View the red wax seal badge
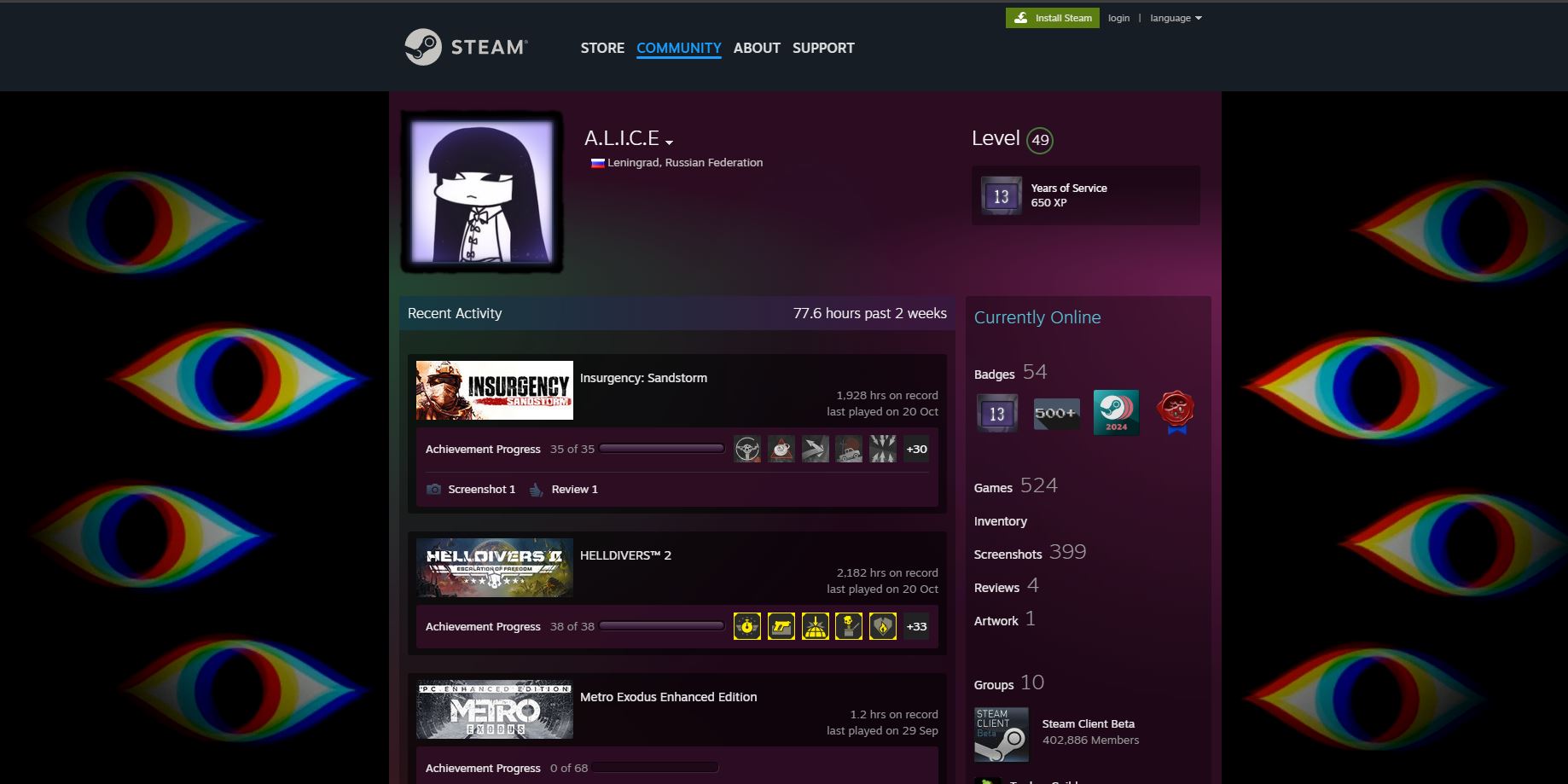The height and width of the screenshot is (784, 1568). coord(1175,413)
